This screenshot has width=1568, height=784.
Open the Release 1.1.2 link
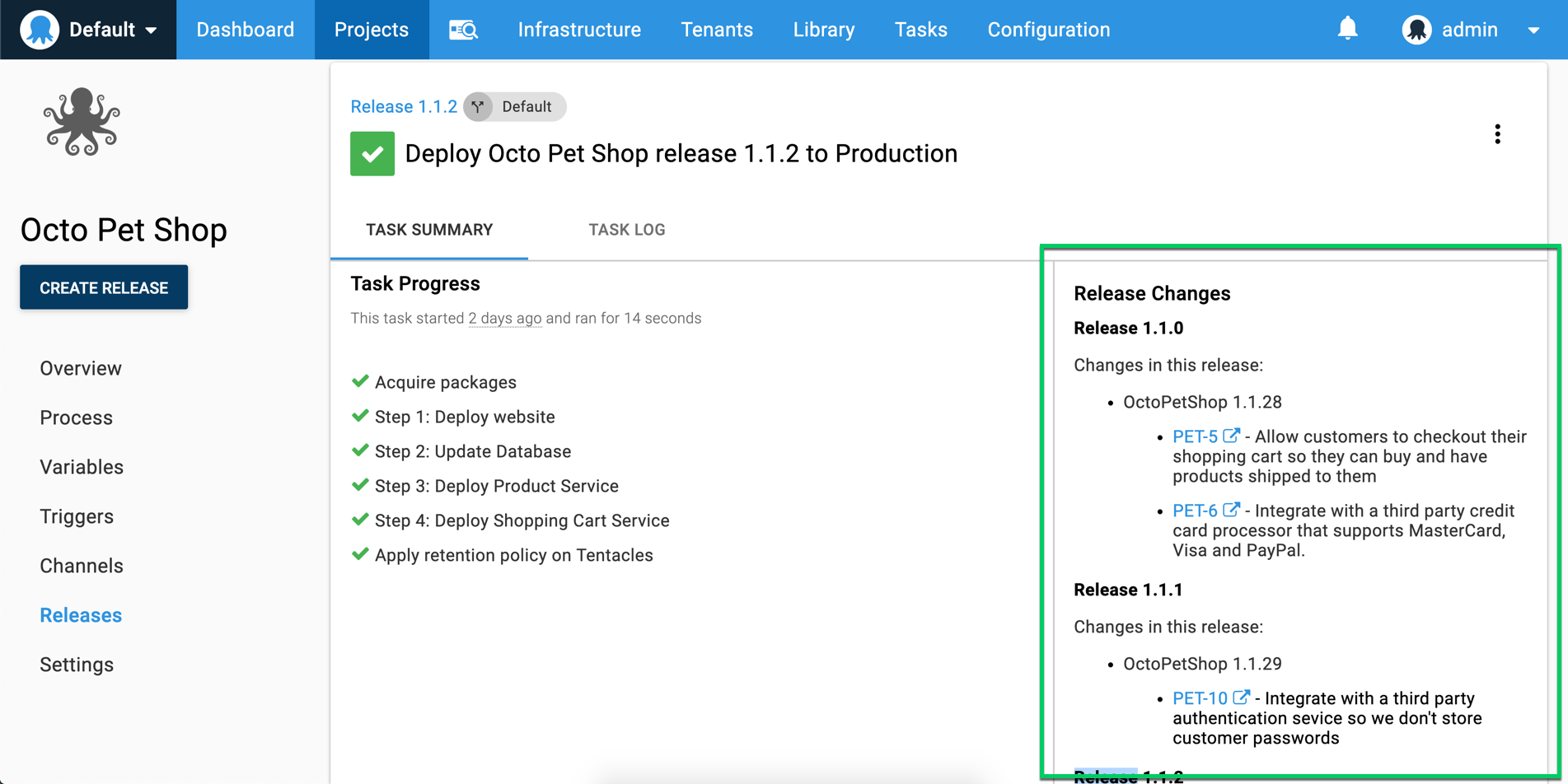click(x=403, y=106)
